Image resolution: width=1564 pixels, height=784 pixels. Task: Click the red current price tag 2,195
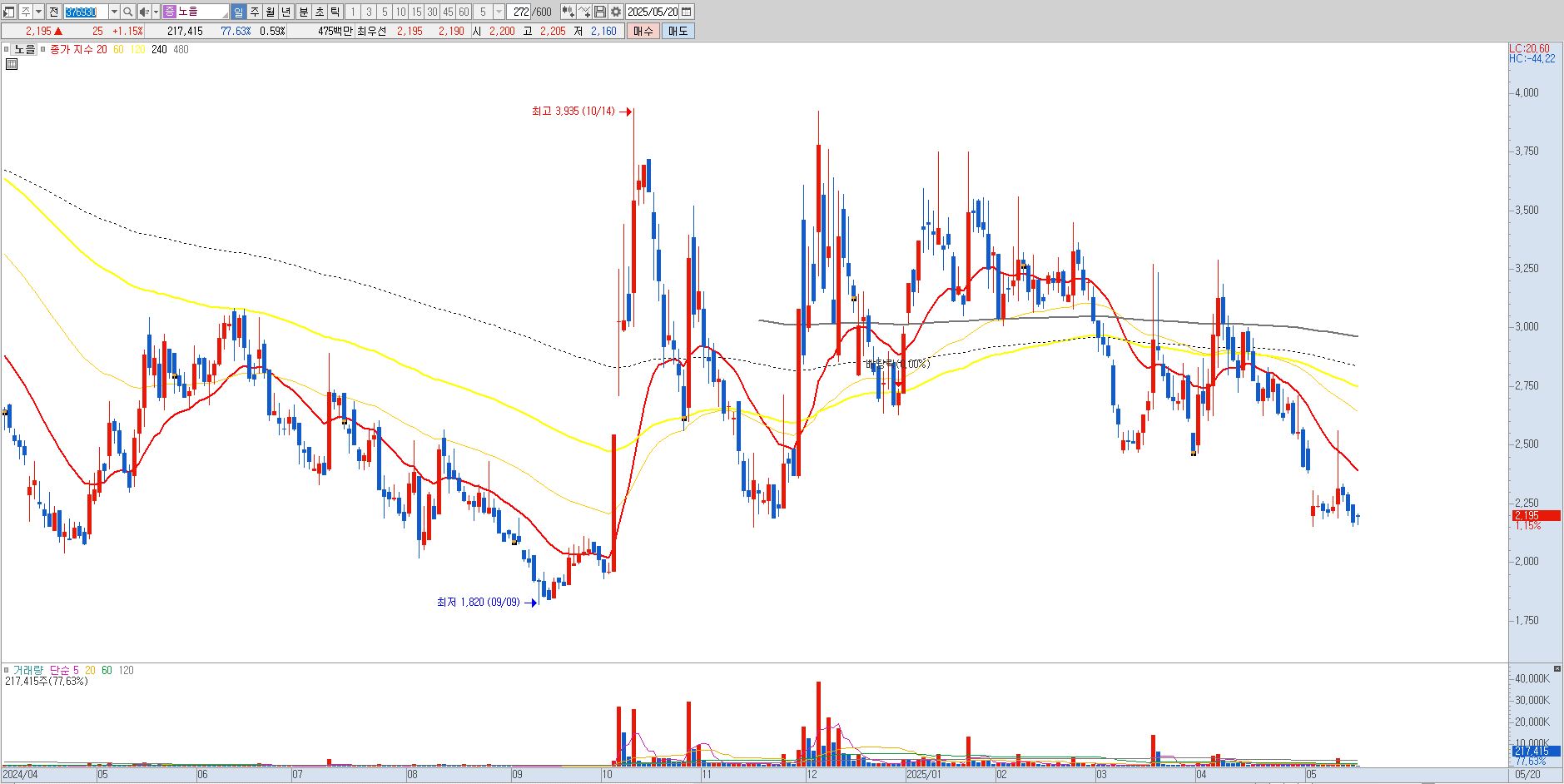1535,516
